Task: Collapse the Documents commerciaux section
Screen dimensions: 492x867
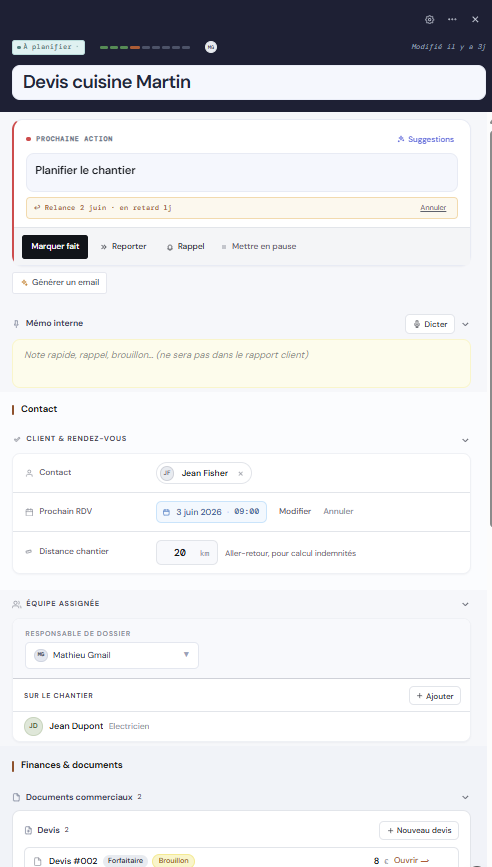Action: point(465,797)
